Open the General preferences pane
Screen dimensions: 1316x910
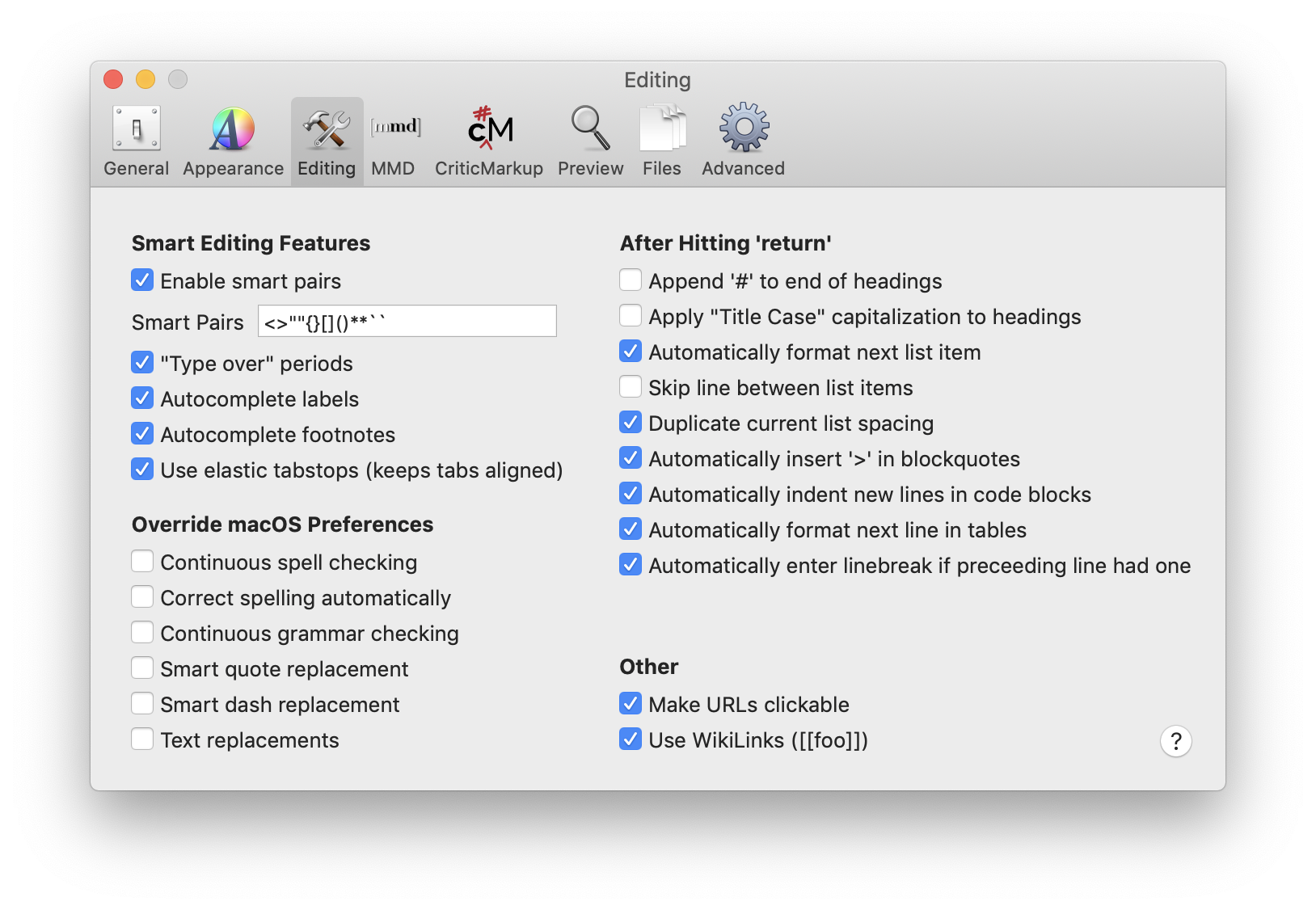click(136, 141)
